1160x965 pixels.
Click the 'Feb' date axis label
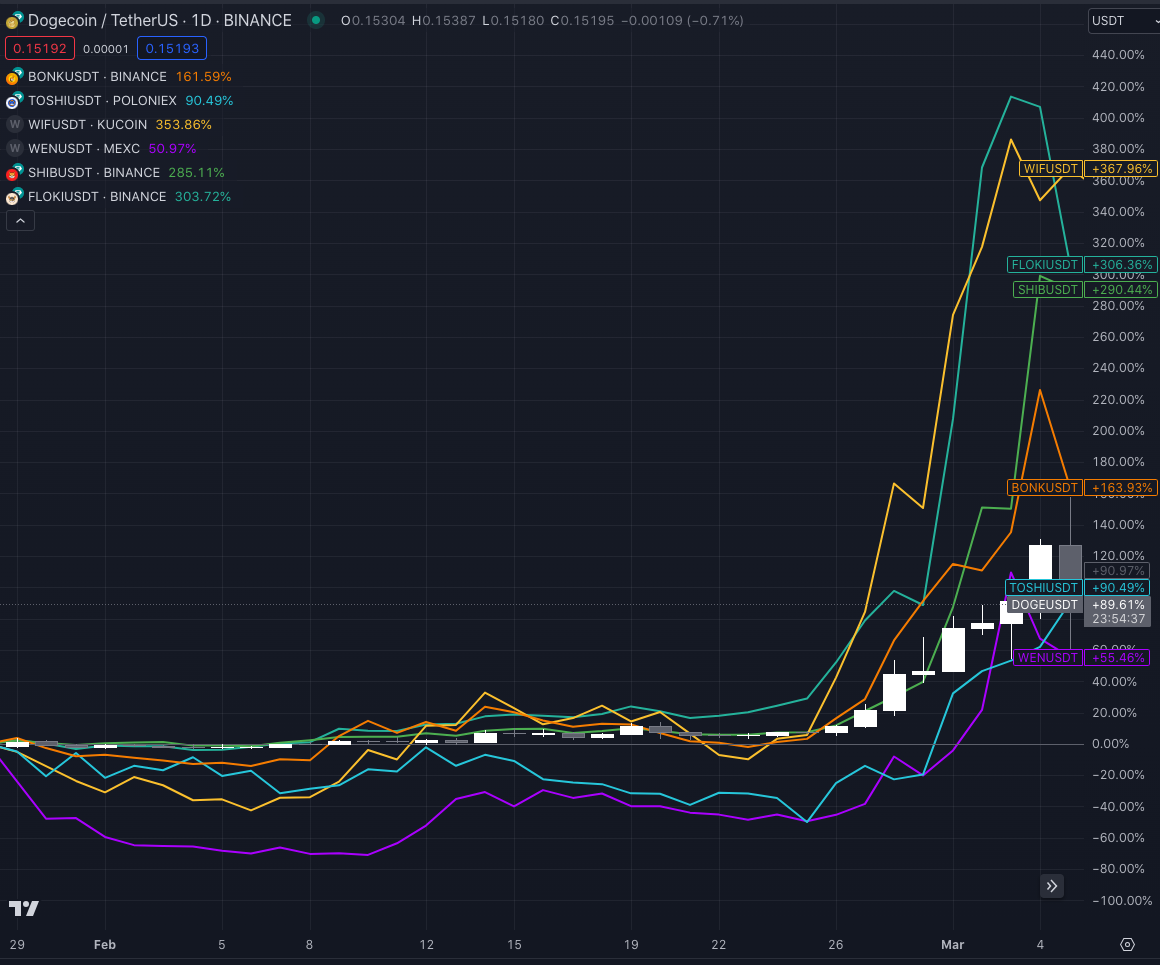pyautogui.click(x=104, y=944)
